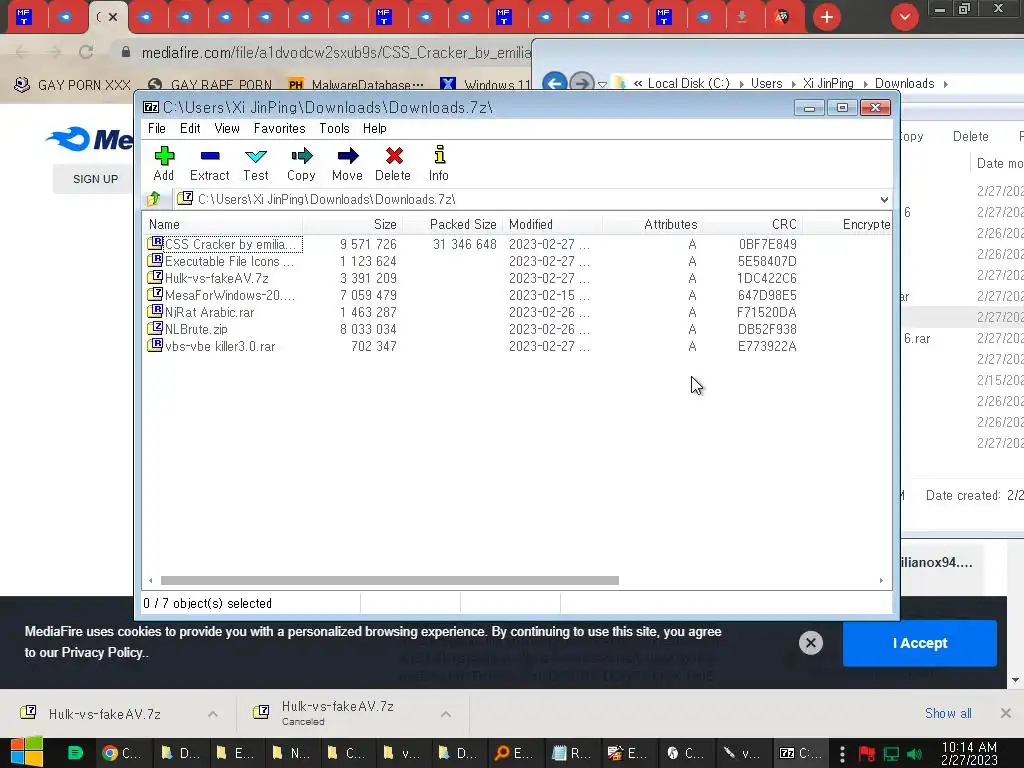Expand options for first Hulk-vs-fakeAV.7z download
The height and width of the screenshot is (768, 1024).
213,714
